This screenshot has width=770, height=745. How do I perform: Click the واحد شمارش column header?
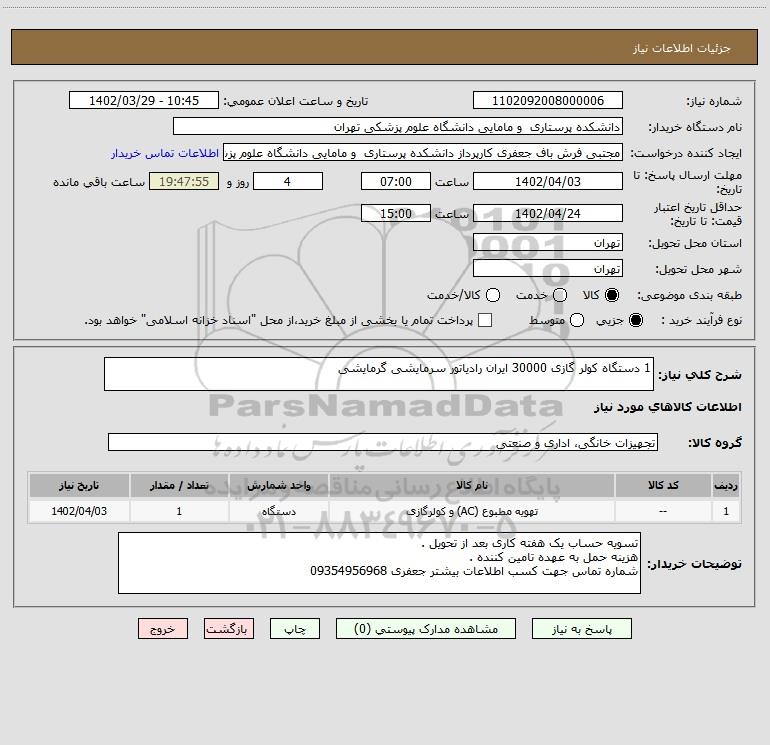point(279,485)
